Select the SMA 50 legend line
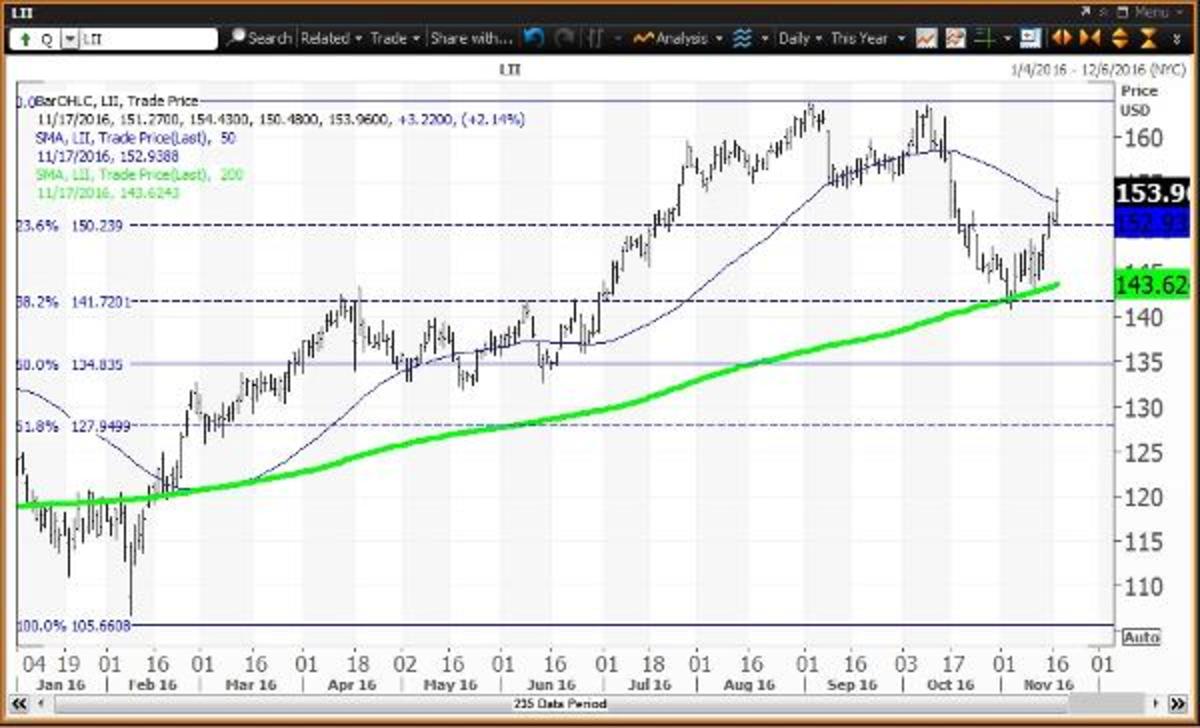Viewport: 1200px width, 728px height. 135,137
